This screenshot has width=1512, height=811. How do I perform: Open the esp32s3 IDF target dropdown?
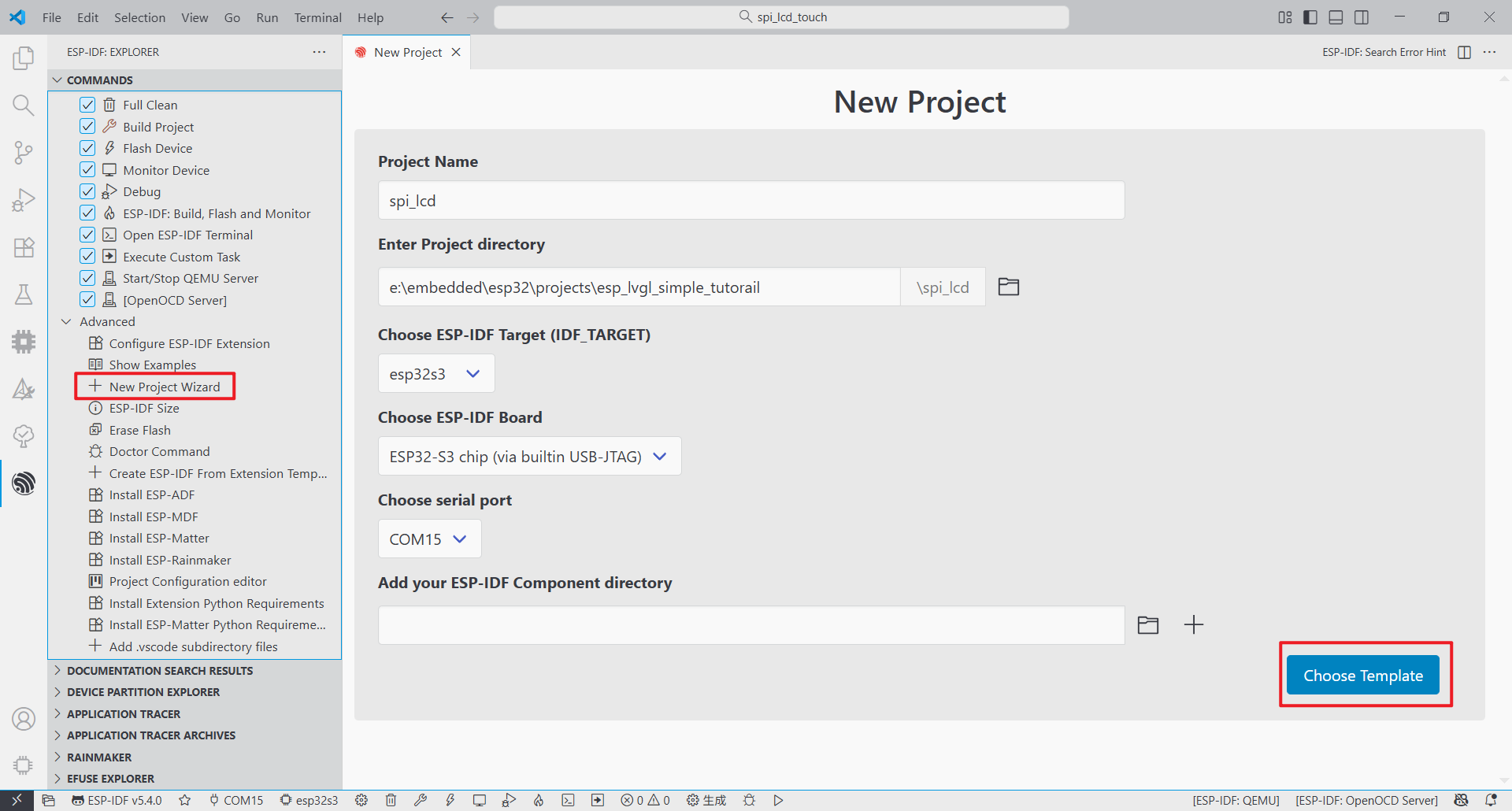(x=436, y=373)
